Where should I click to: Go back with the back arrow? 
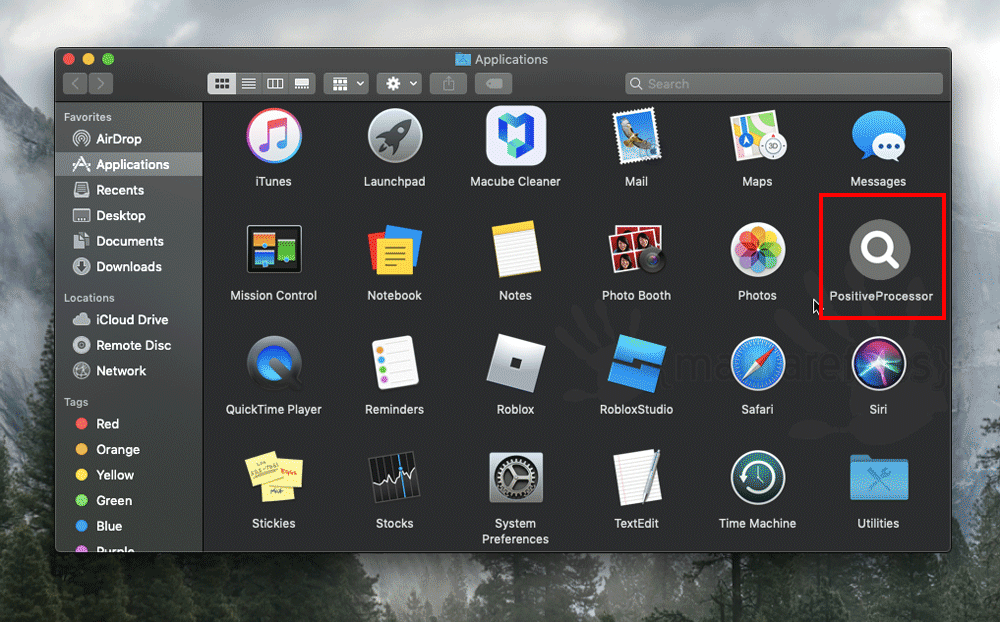click(x=75, y=84)
